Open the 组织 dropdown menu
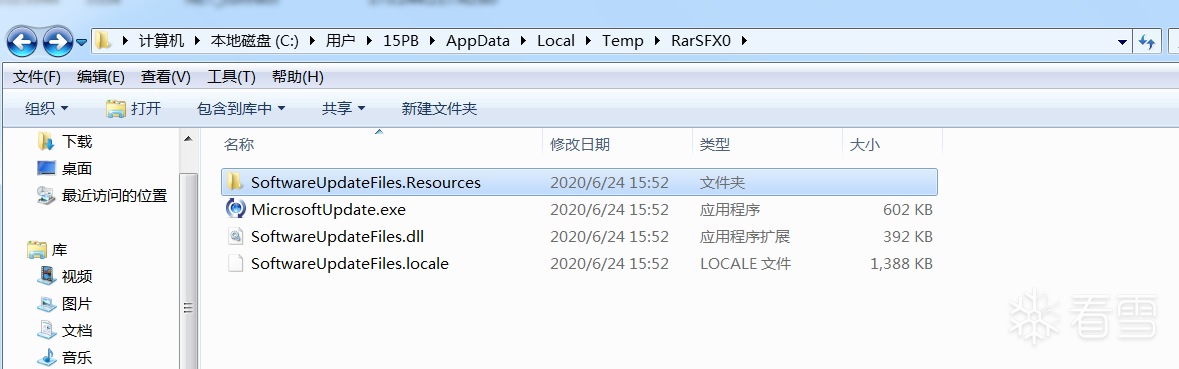Image resolution: width=1179 pixels, height=369 pixels. 47,109
